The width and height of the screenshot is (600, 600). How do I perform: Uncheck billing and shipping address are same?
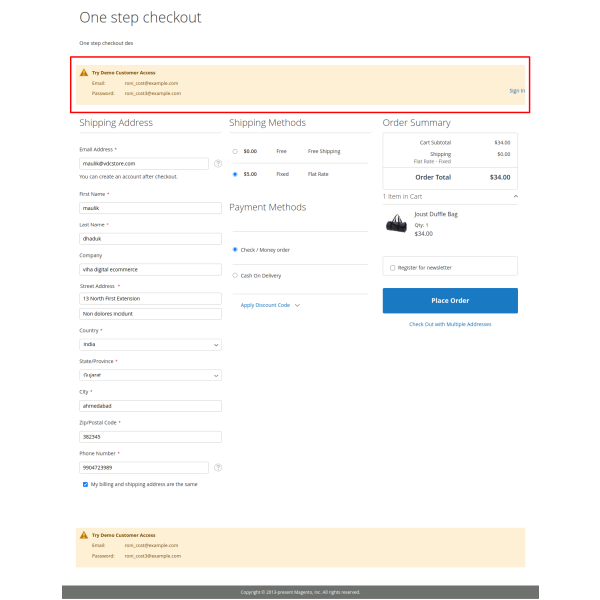pos(85,484)
